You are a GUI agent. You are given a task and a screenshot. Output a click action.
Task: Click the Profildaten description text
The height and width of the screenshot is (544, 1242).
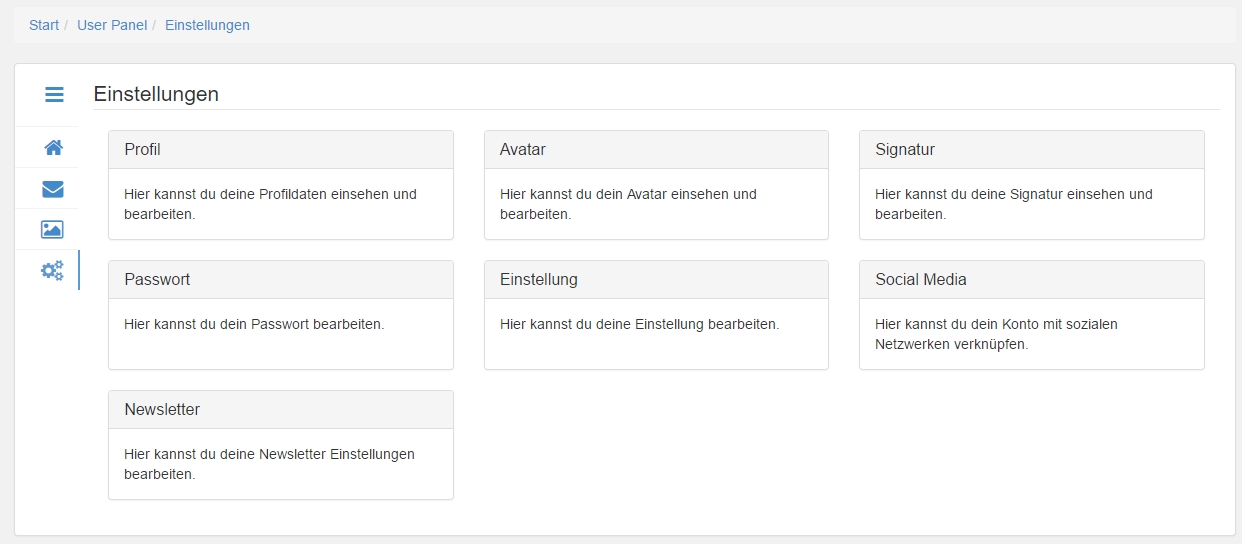point(270,204)
